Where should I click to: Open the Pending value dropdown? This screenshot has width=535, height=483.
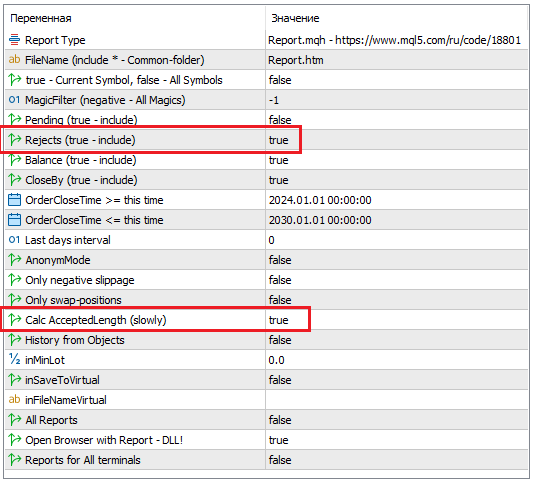click(x=396, y=120)
